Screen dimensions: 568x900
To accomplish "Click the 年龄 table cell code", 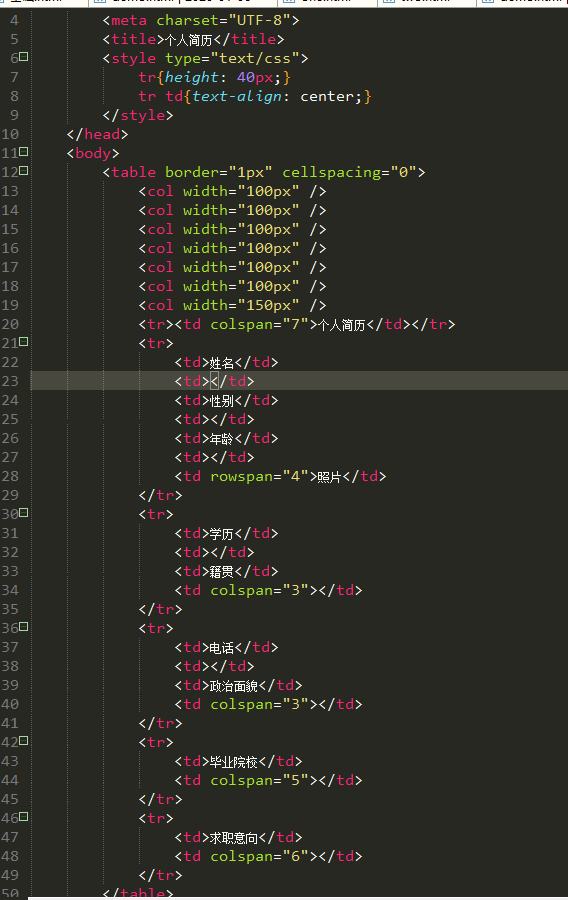I will click(226, 439).
